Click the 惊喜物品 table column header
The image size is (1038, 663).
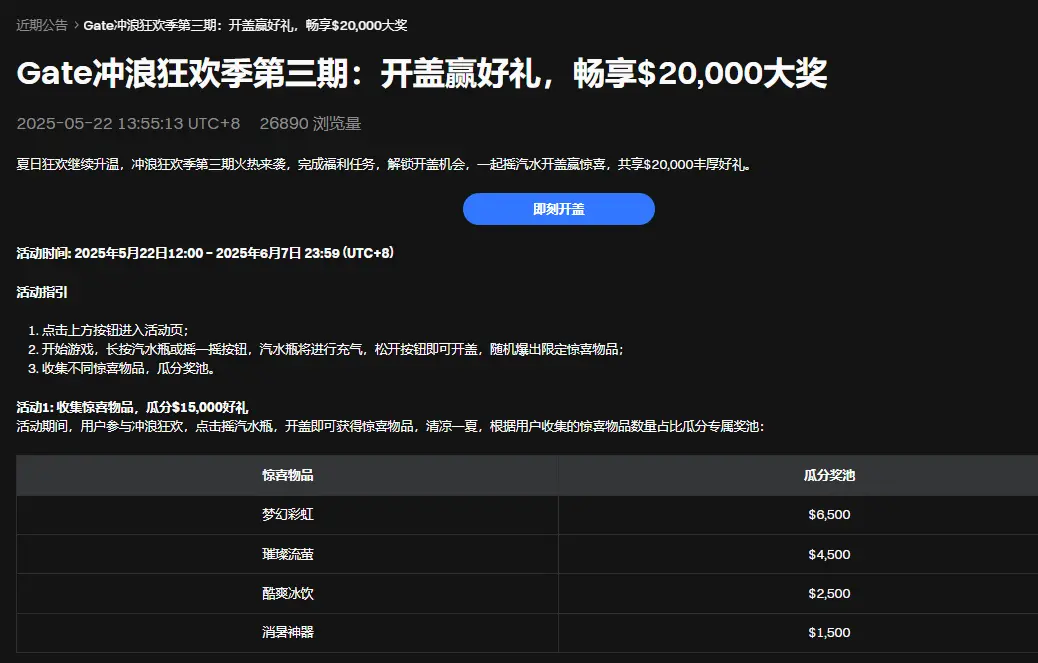point(287,475)
